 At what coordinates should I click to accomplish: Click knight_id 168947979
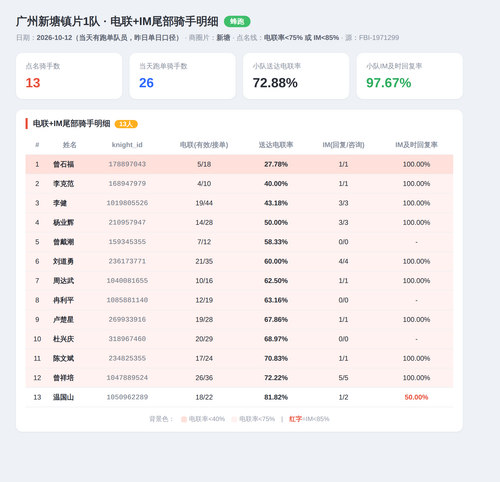click(x=127, y=183)
